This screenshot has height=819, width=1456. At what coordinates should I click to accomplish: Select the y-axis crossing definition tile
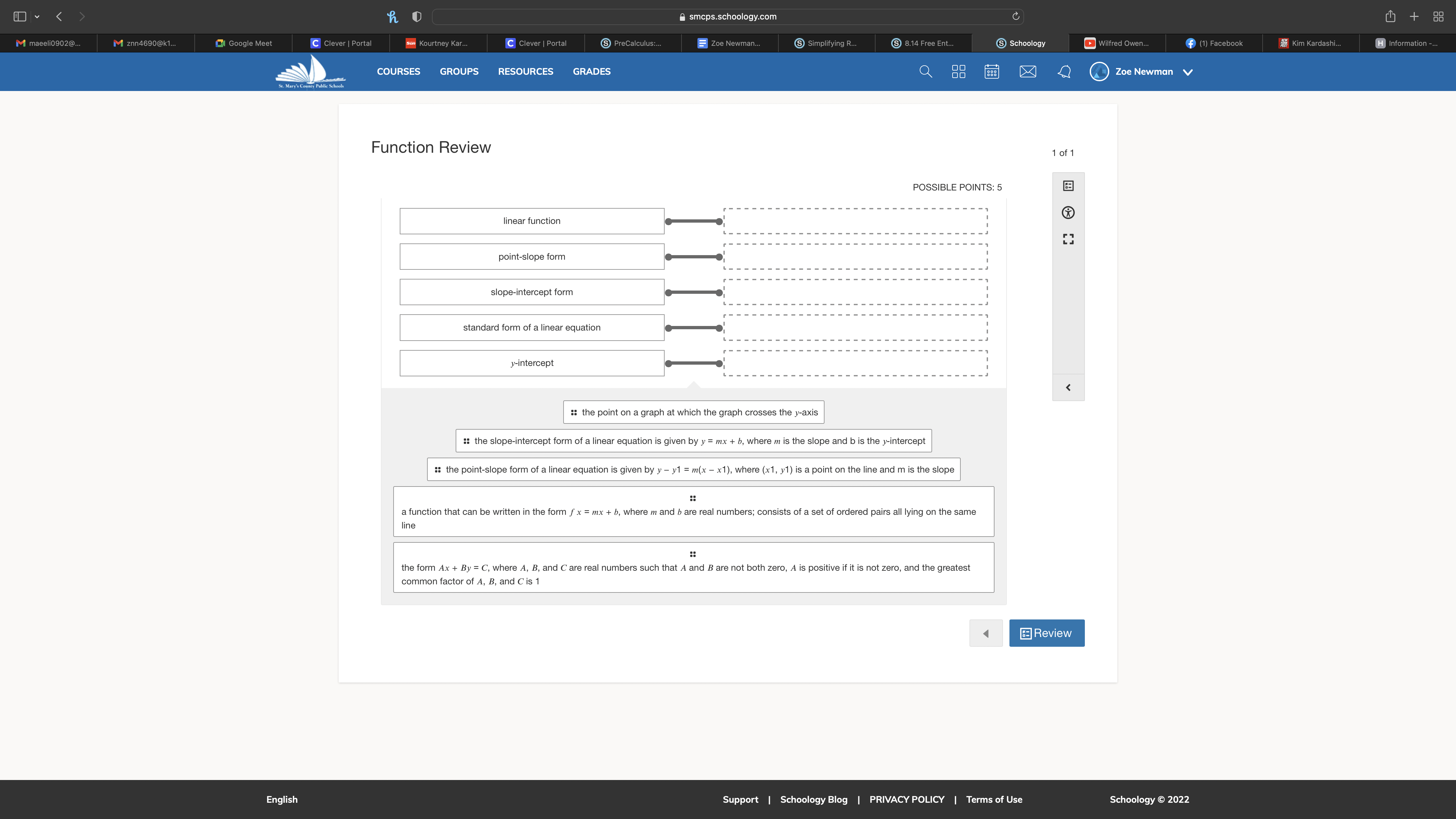tap(694, 412)
